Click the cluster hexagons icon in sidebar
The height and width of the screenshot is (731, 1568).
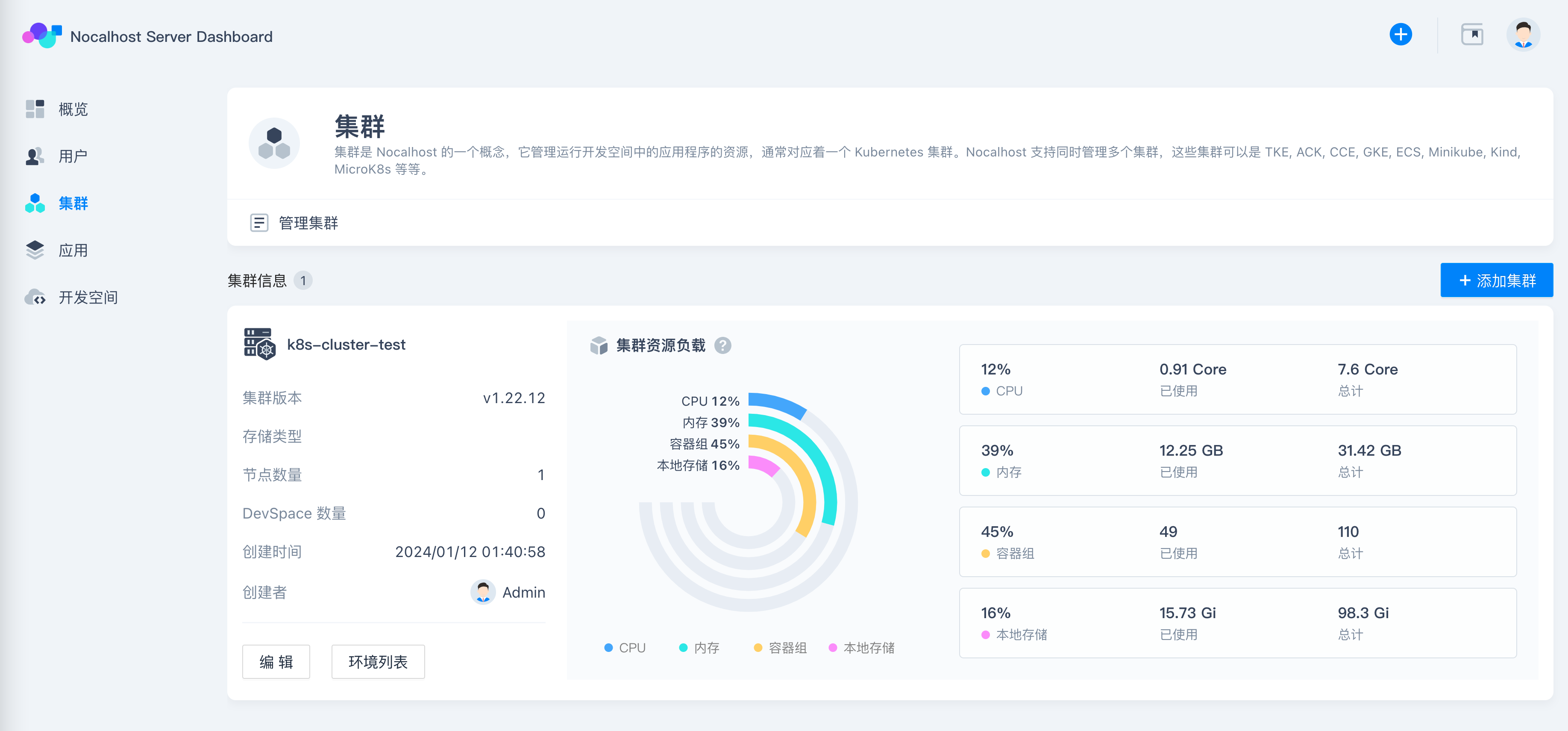pyautogui.click(x=35, y=203)
